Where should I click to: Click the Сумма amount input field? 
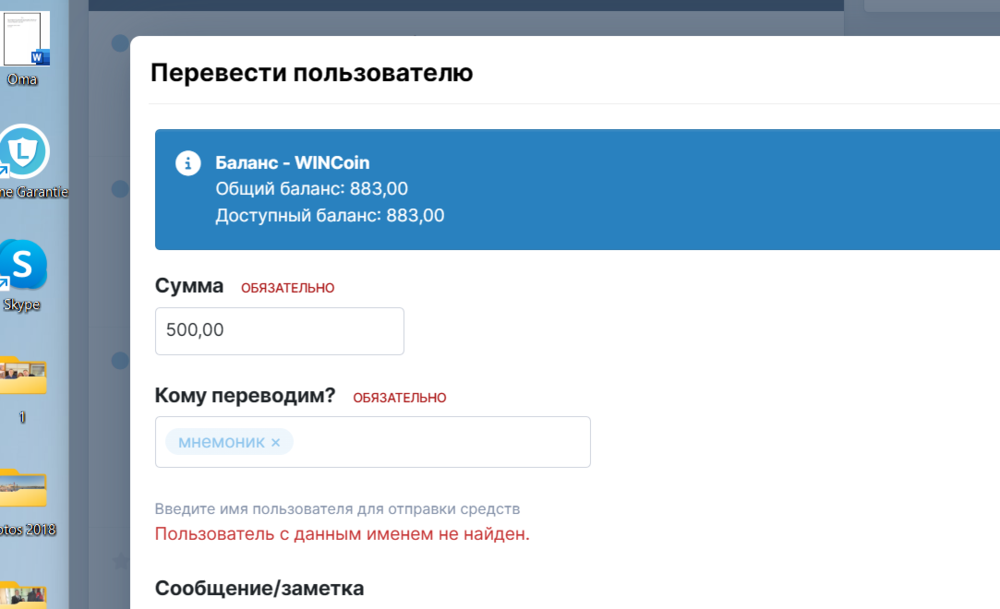click(279, 331)
